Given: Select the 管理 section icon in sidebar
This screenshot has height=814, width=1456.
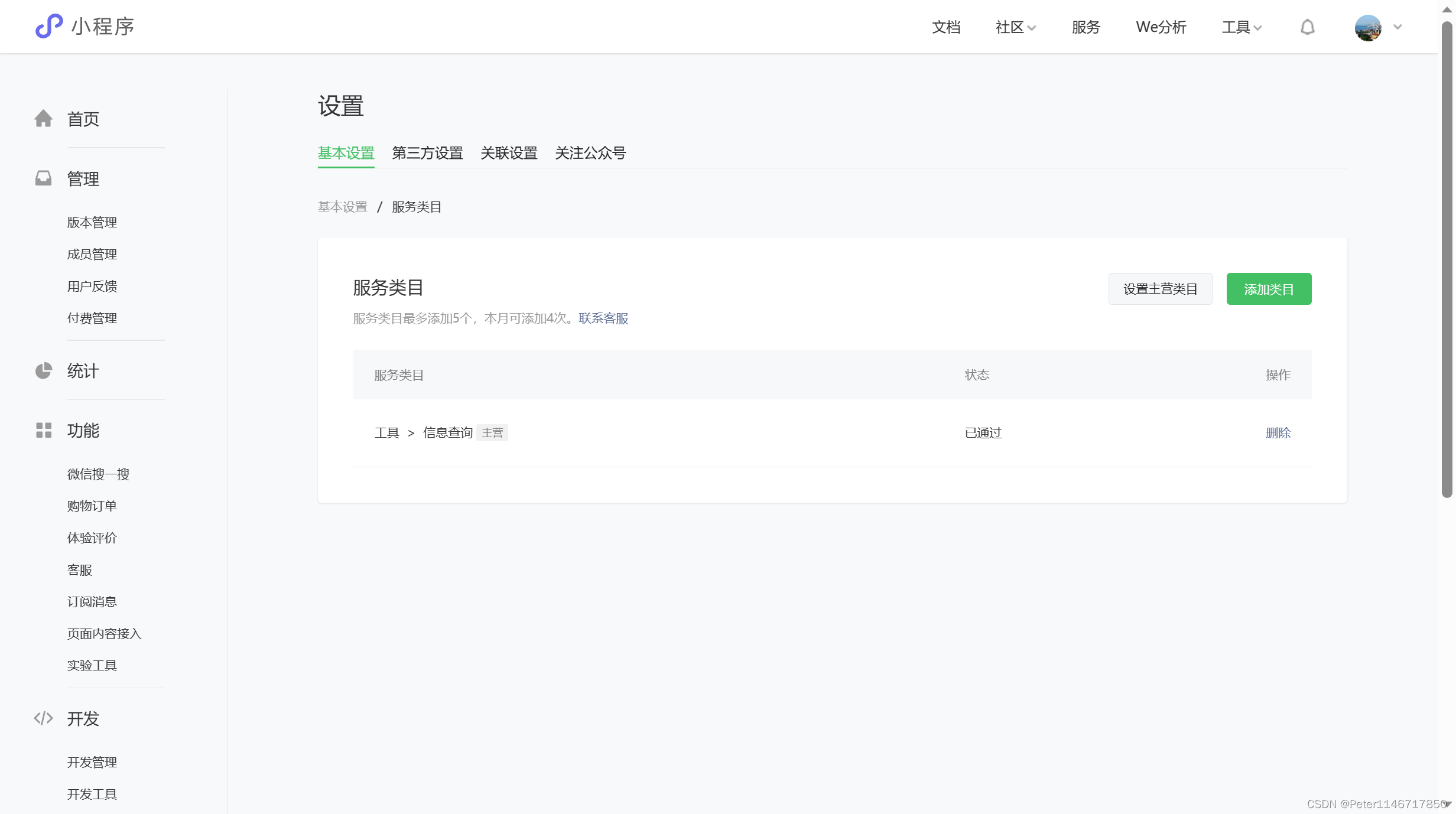Looking at the screenshot, I should [x=44, y=178].
